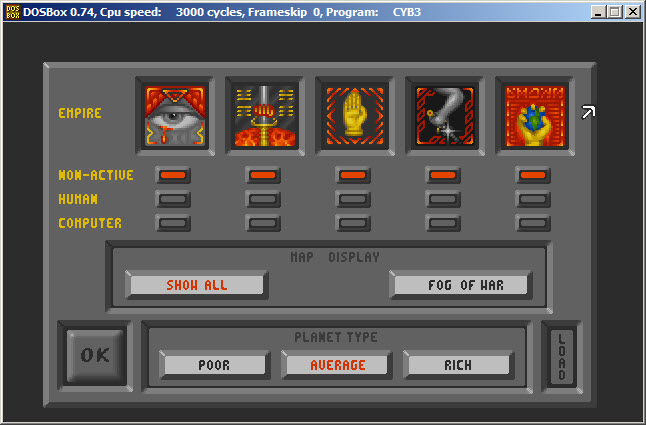Select the scythe empire emblem
The height and width of the screenshot is (425, 646).
[x=445, y=116]
